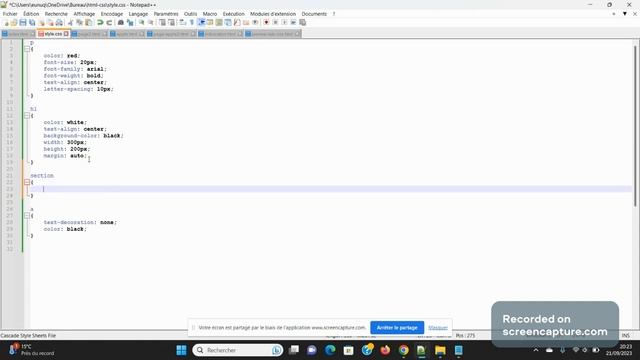Screen dimensions: 640x360
Task: Click the Print toolbar icon
Action: (59, 22)
